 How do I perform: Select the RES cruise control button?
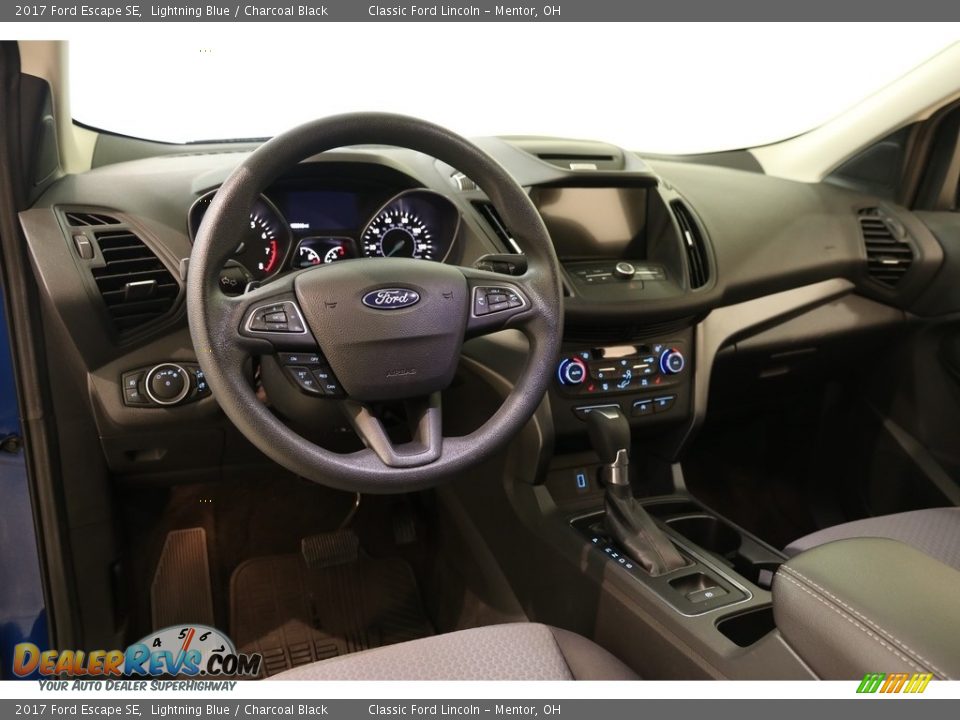pos(322,376)
